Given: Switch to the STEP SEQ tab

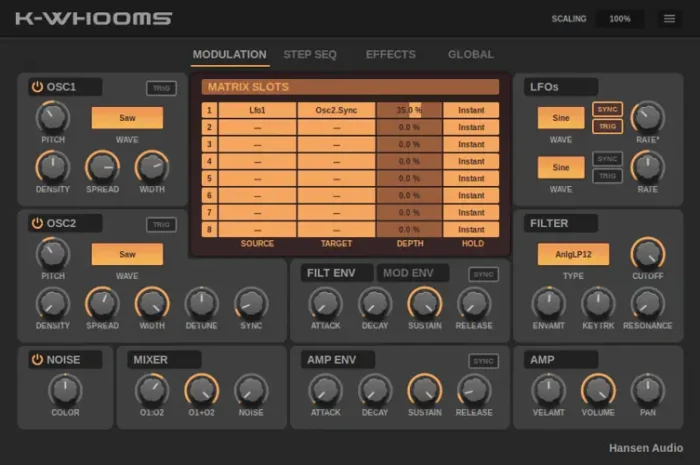Looking at the screenshot, I should pyautogui.click(x=310, y=54).
